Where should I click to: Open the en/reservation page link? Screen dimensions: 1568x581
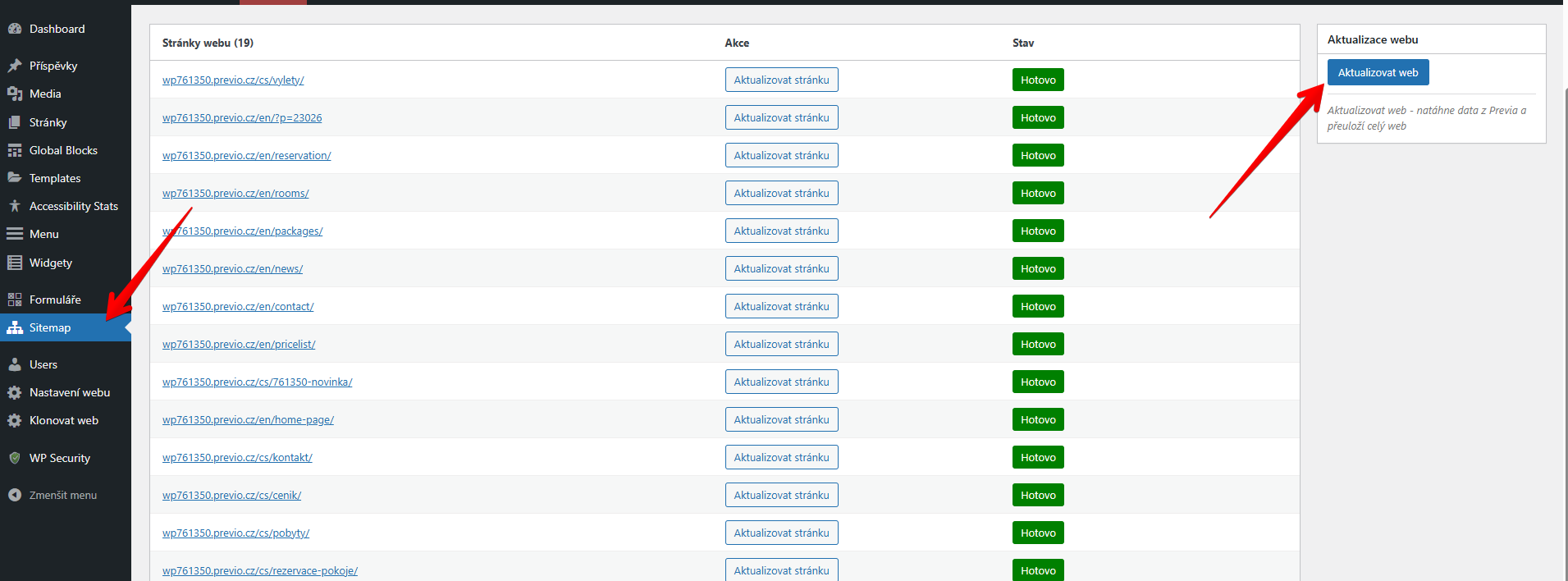[246, 156]
